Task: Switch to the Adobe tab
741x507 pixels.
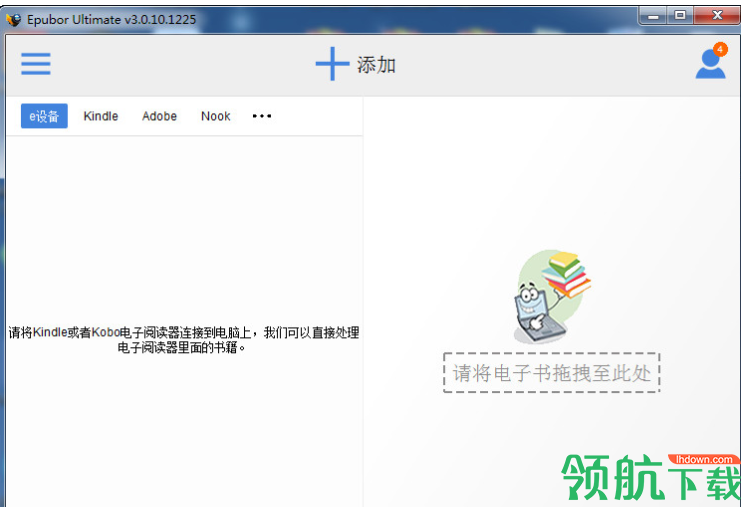Action: tap(159, 116)
